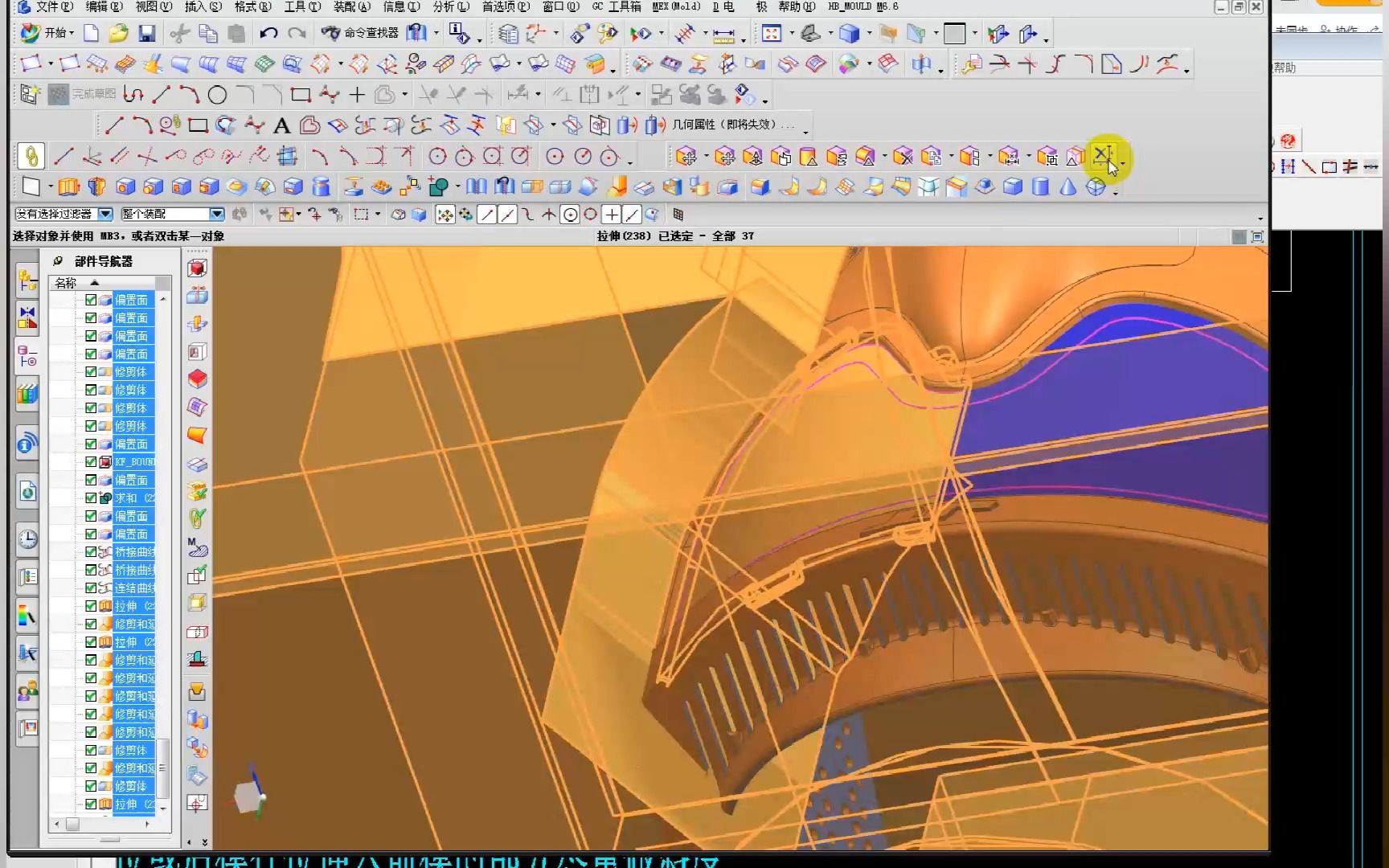This screenshot has width=1389, height=868.
Task: Click the Point (plus) tool icon
Action: [x=357, y=95]
